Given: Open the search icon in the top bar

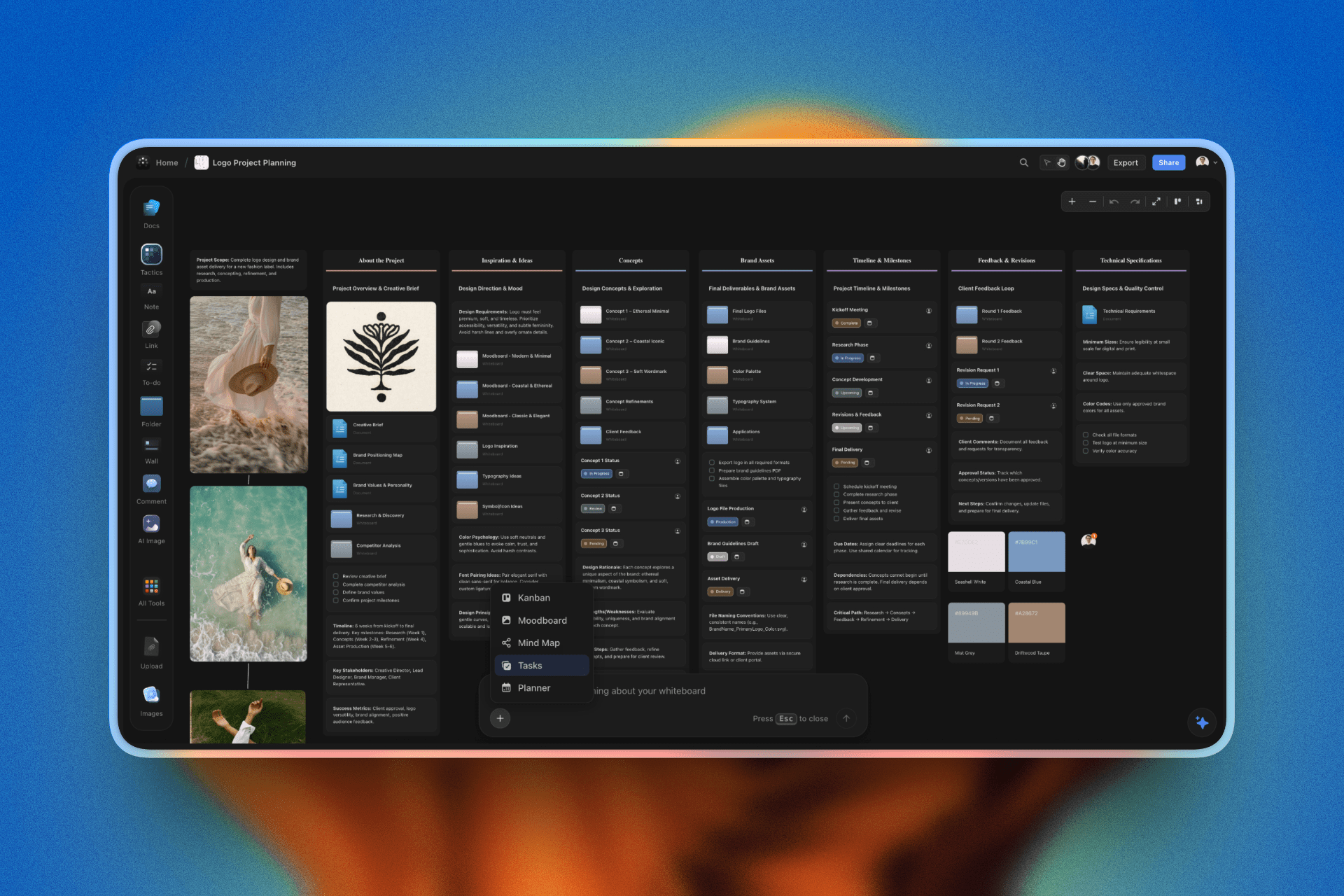Looking at the screenshot, I should tap(1024, 162).
